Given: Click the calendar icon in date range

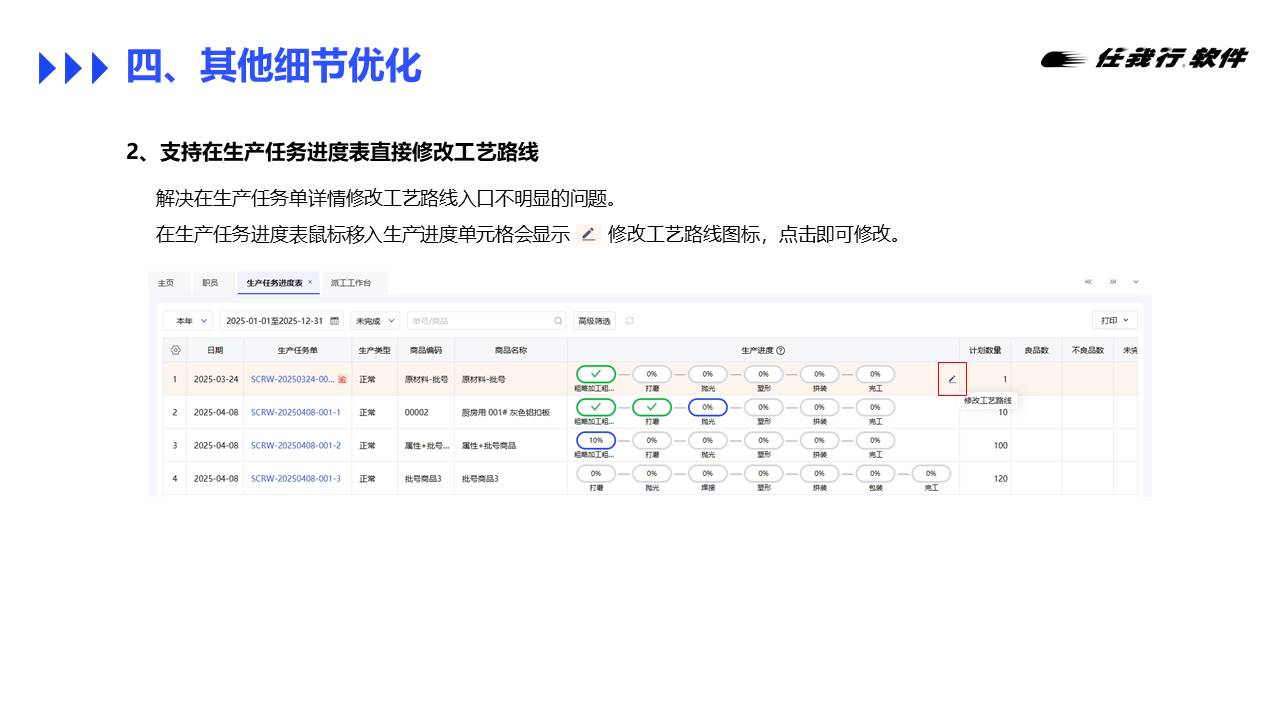Looking at the screenshot, I should [x=334, y=321].
